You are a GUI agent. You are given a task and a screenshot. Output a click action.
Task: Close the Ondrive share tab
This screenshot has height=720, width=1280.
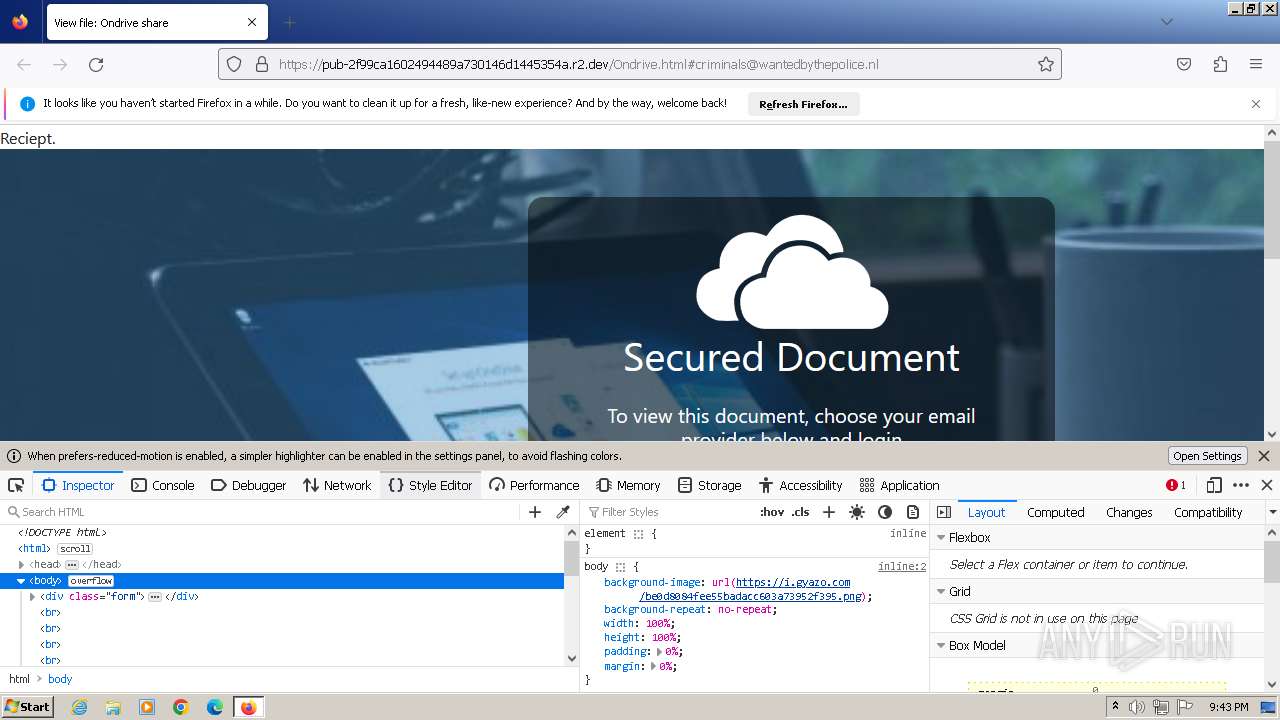[252, 22]
